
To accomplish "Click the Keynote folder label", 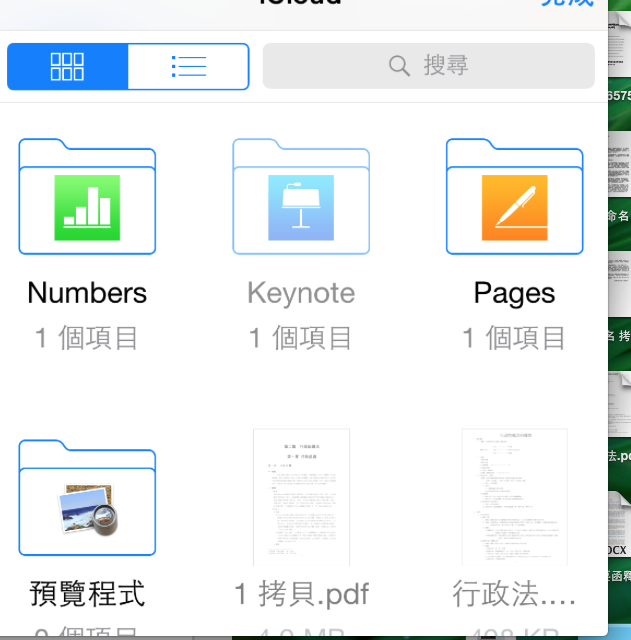I will [x=301, y=293].
